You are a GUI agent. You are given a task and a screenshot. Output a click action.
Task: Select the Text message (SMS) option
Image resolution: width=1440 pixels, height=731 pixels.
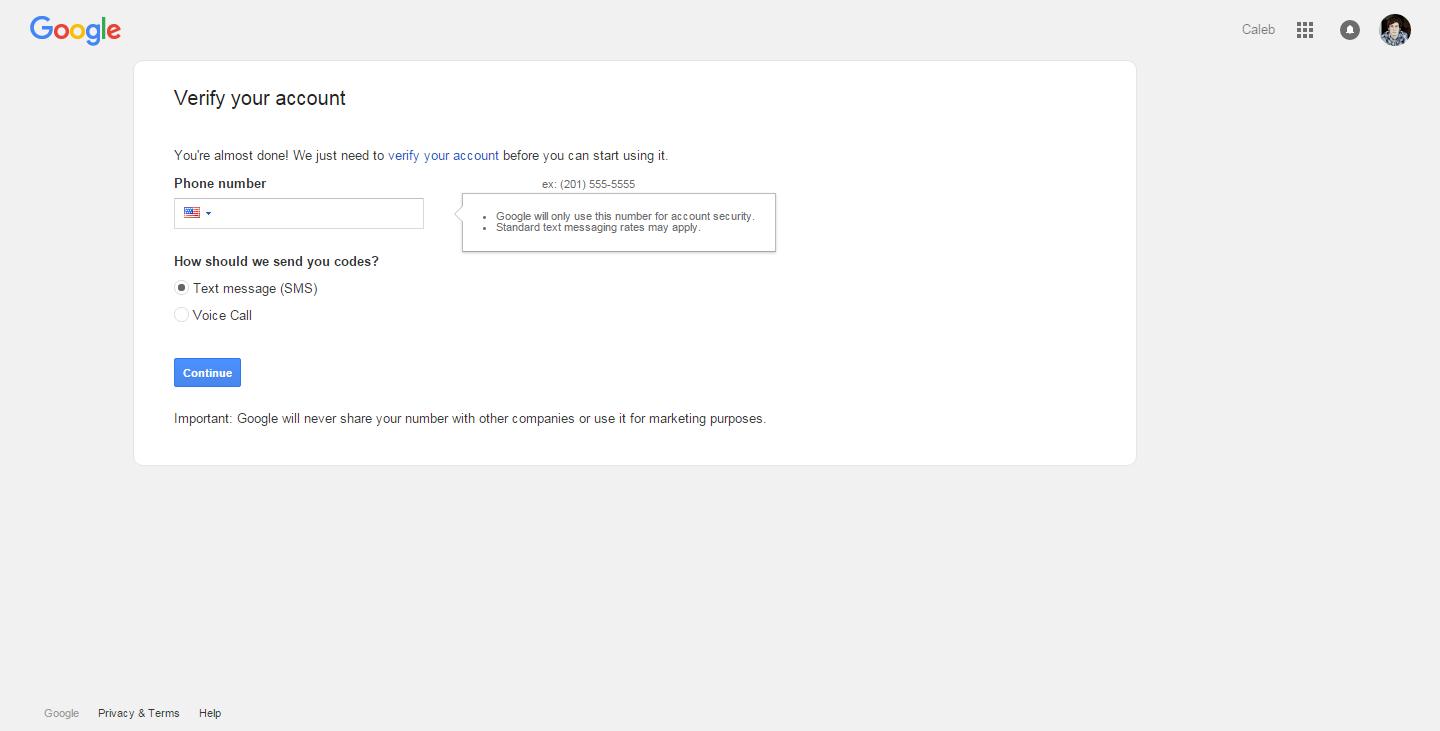click(x=181, y=288)
